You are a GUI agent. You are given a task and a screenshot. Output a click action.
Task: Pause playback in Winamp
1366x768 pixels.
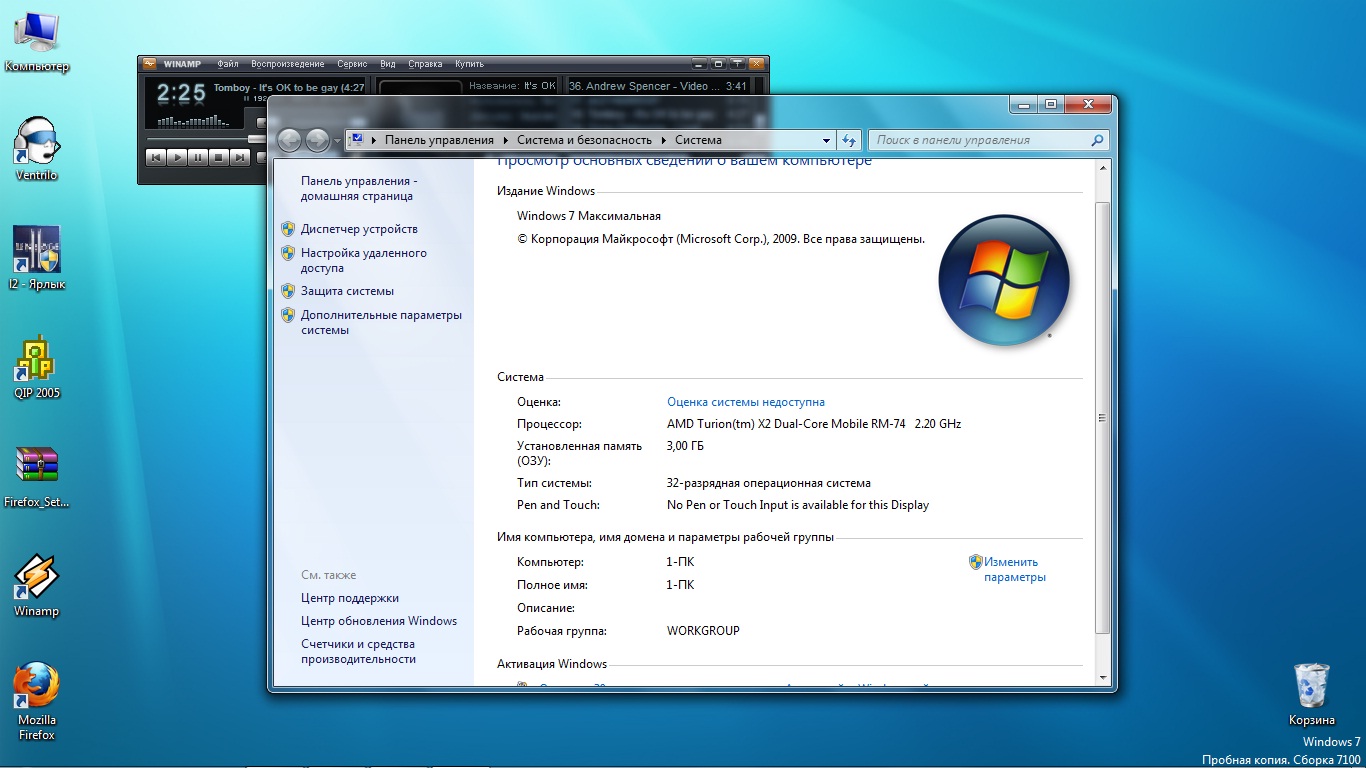(x=198, y=157)
